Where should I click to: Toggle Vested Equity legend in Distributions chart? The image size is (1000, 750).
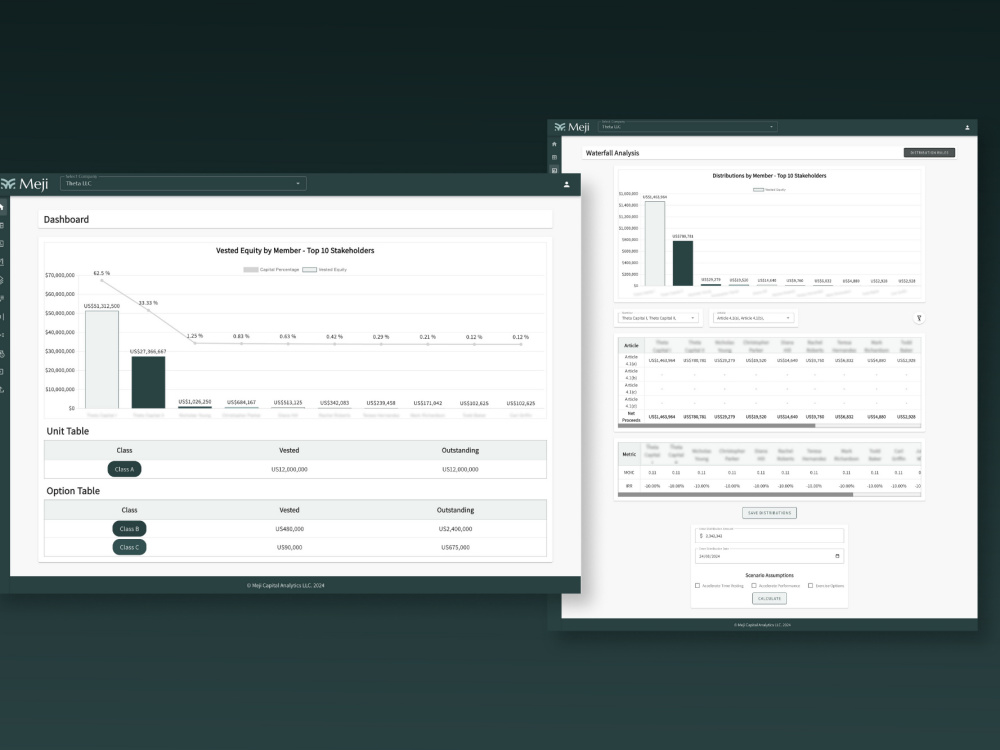(769, 189)
